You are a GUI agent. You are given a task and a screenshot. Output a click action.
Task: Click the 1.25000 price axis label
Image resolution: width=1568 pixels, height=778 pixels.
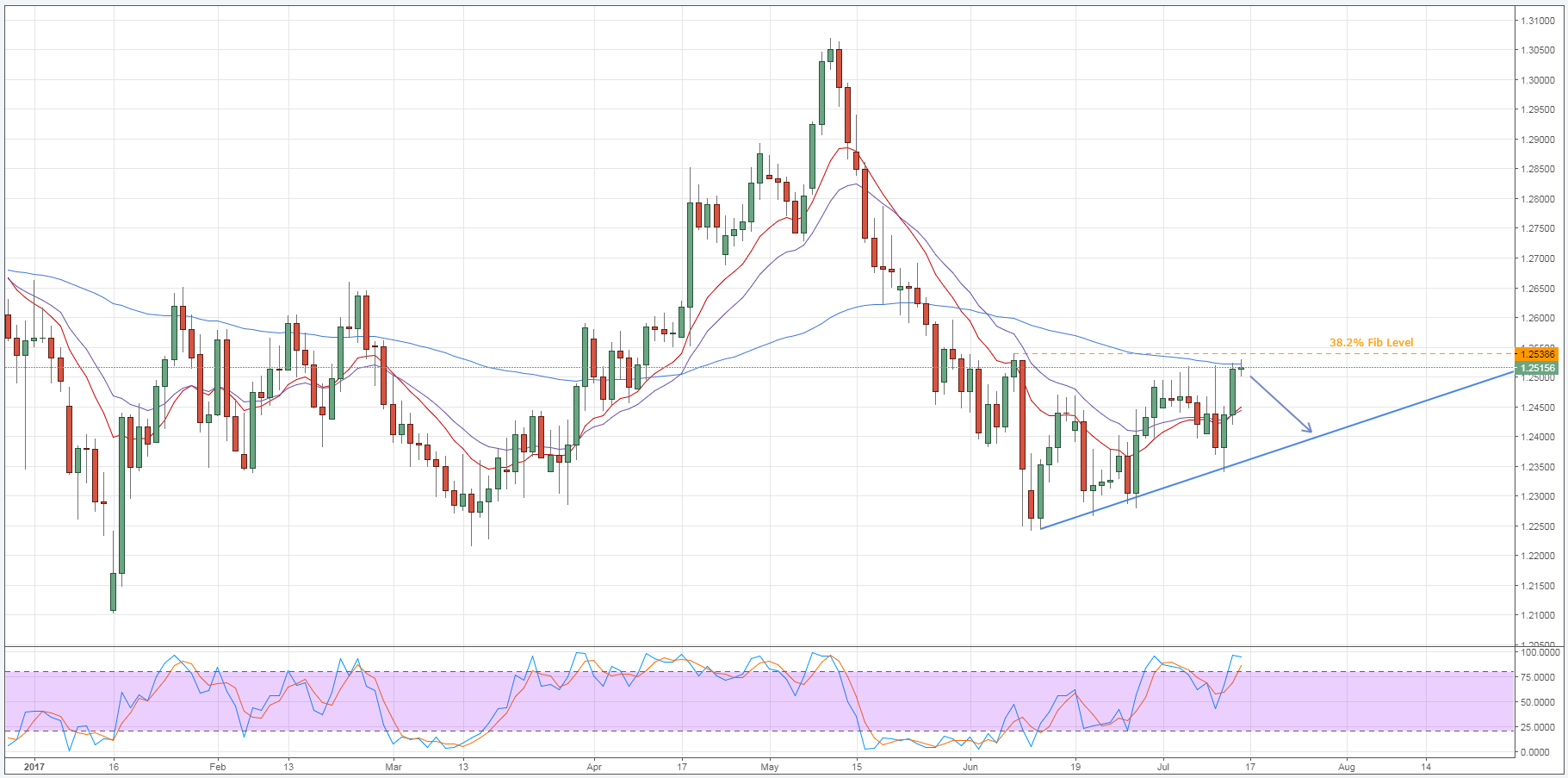pyautogui.click(x=1538, y=378)
